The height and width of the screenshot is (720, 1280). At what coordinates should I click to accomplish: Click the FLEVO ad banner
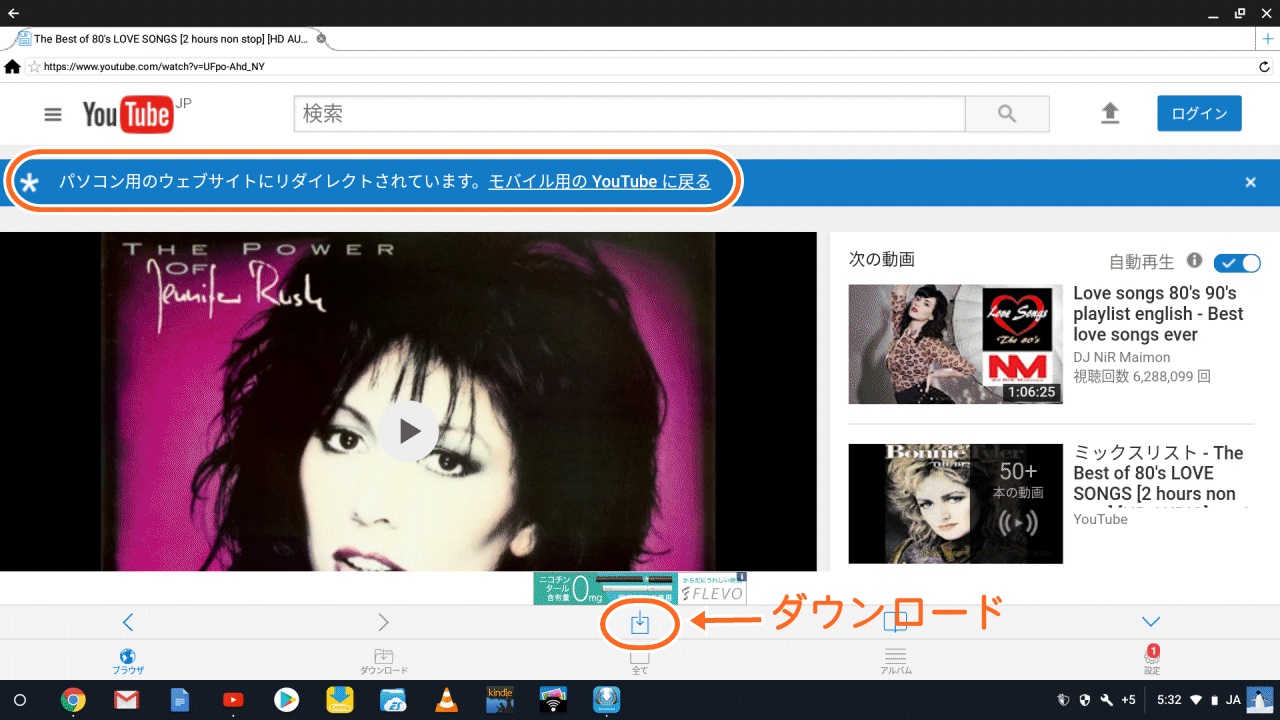[640, 588]
